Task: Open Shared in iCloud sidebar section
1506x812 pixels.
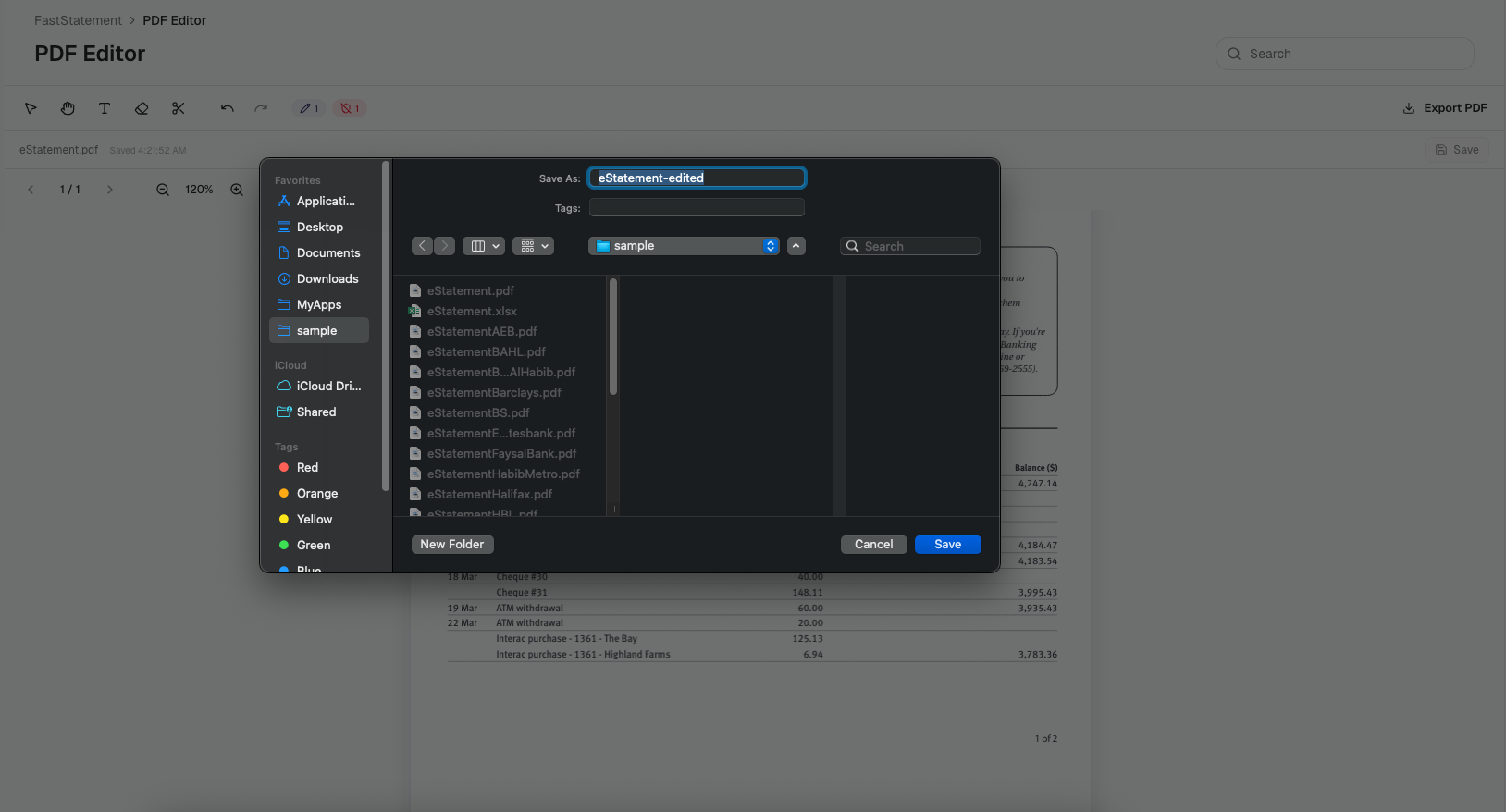Action: point(319,412)
